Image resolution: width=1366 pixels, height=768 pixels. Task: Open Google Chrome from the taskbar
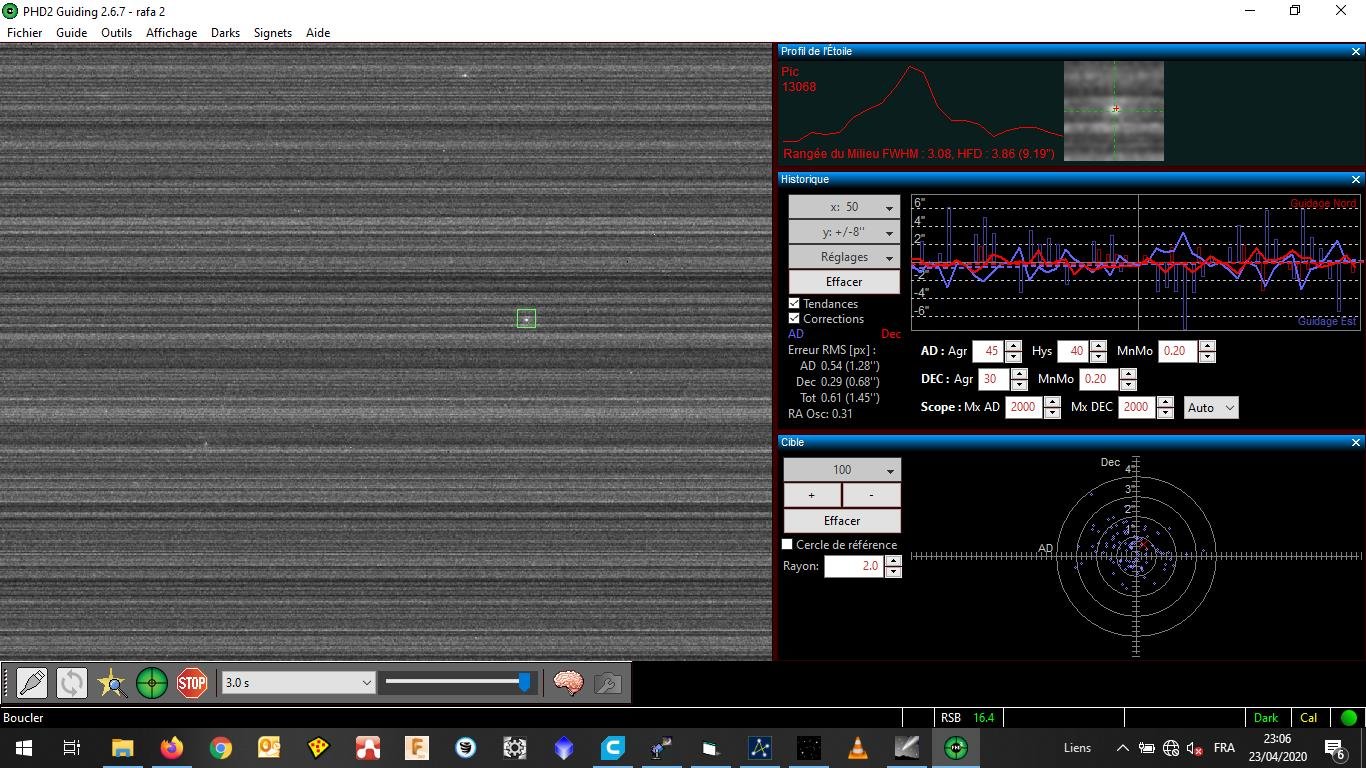(220, 747)
